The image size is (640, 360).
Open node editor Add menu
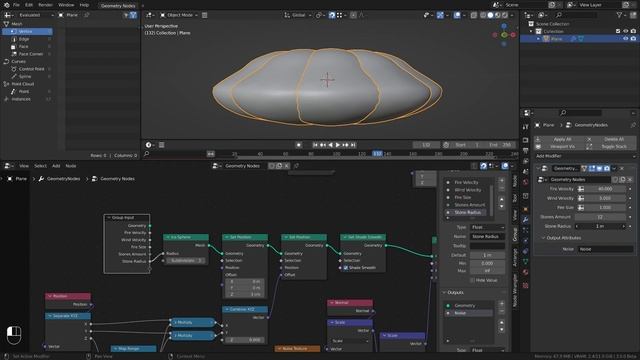coord(56,166)
